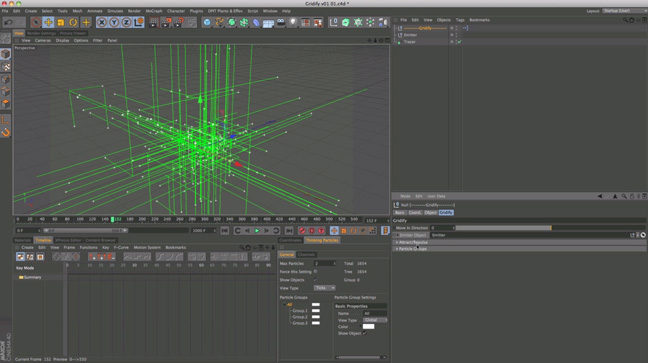Image resolution: width=648 pixels, height=363 pixels.
Task: Switch to the Render Settings tab
Action: point(41,33)
